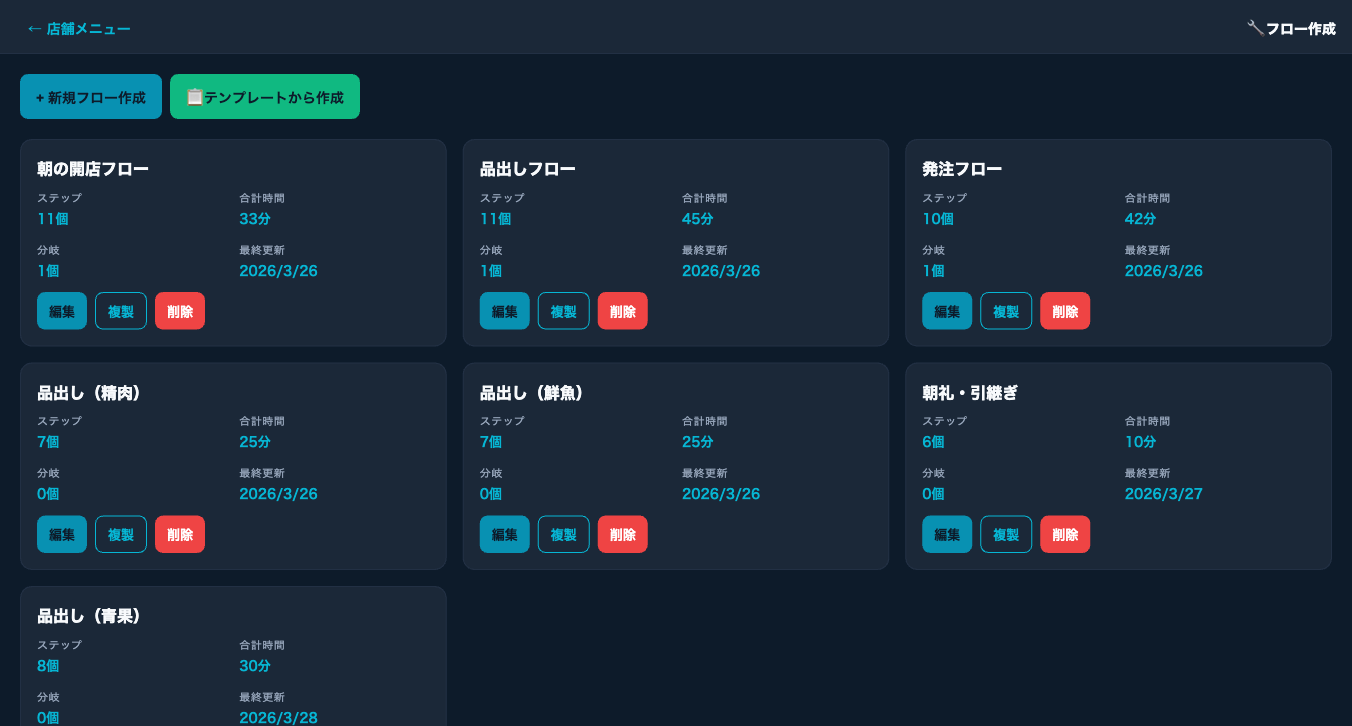1352x726 pixels.
Task: Click the wrench フロー作成 header icon
Action: [1255, 28]
